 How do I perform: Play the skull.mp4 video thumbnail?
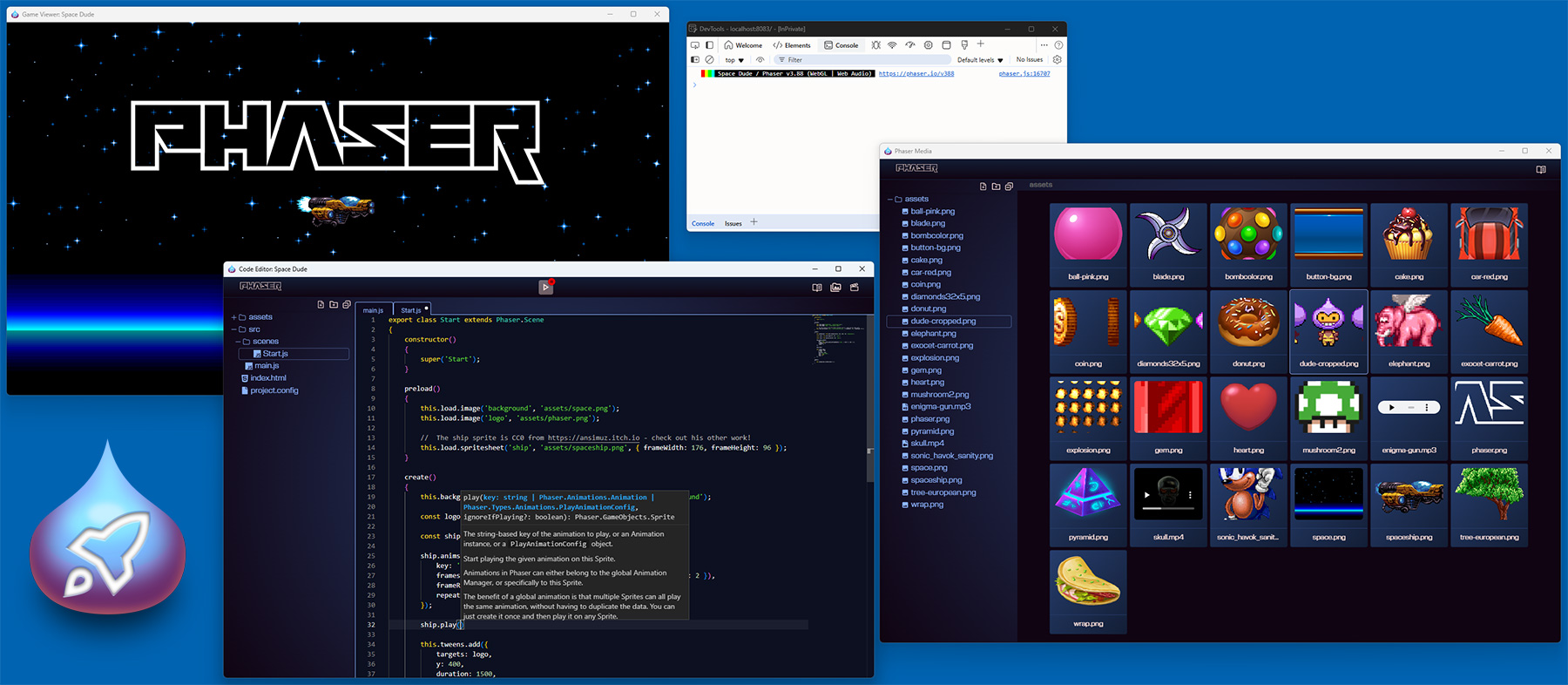pyautogui.click(x=1146, y=494)
